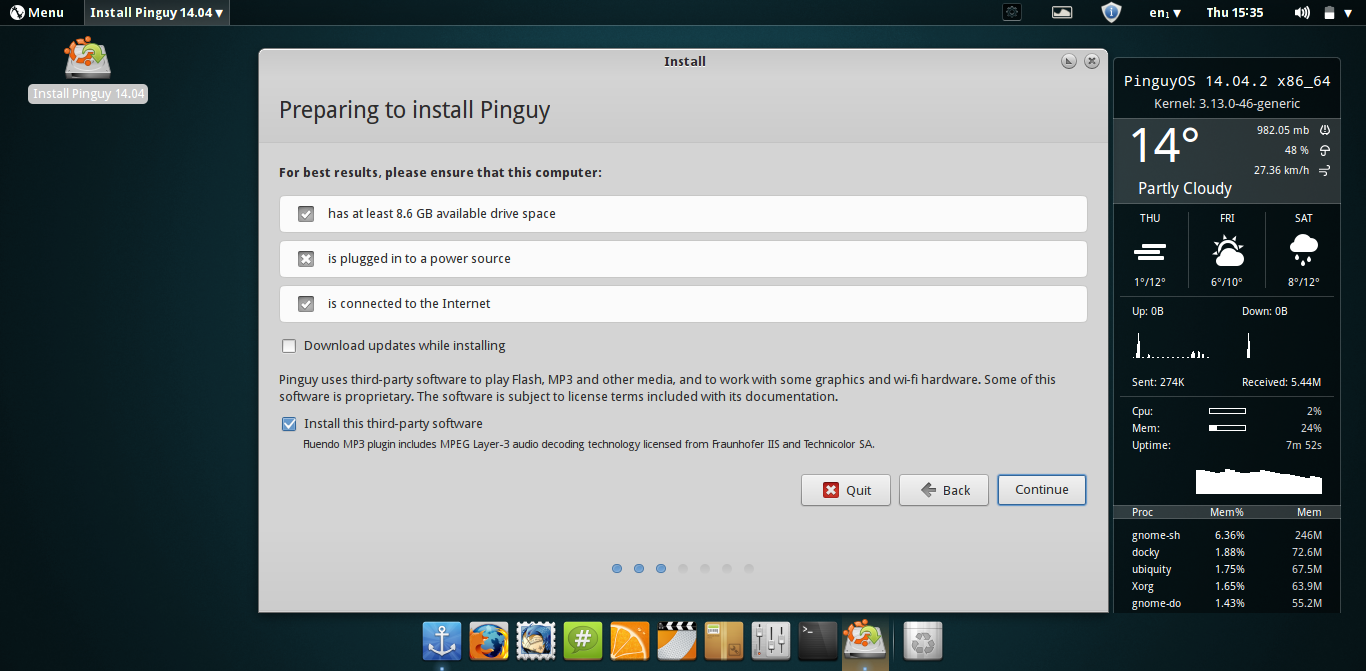The height and width of the screenshot is (671, 1366).
Task: Quit the Pinguy installer
Action: (x=846, y=490)
